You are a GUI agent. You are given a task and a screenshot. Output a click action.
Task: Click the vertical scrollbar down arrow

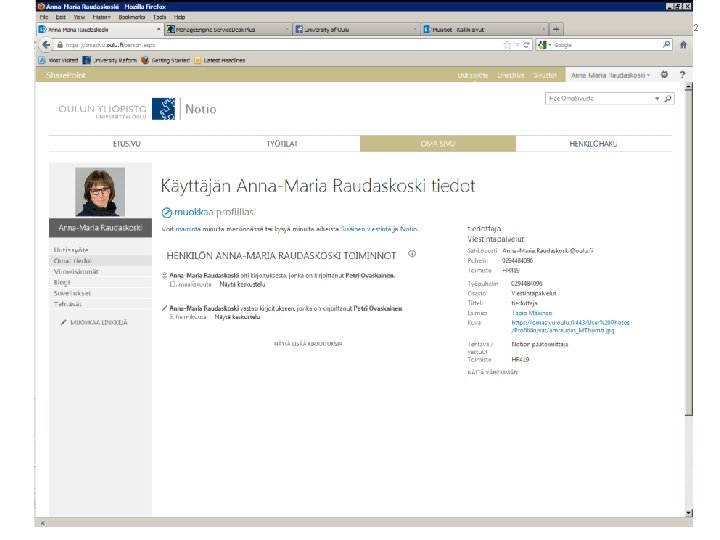click(x=688, y=512)
